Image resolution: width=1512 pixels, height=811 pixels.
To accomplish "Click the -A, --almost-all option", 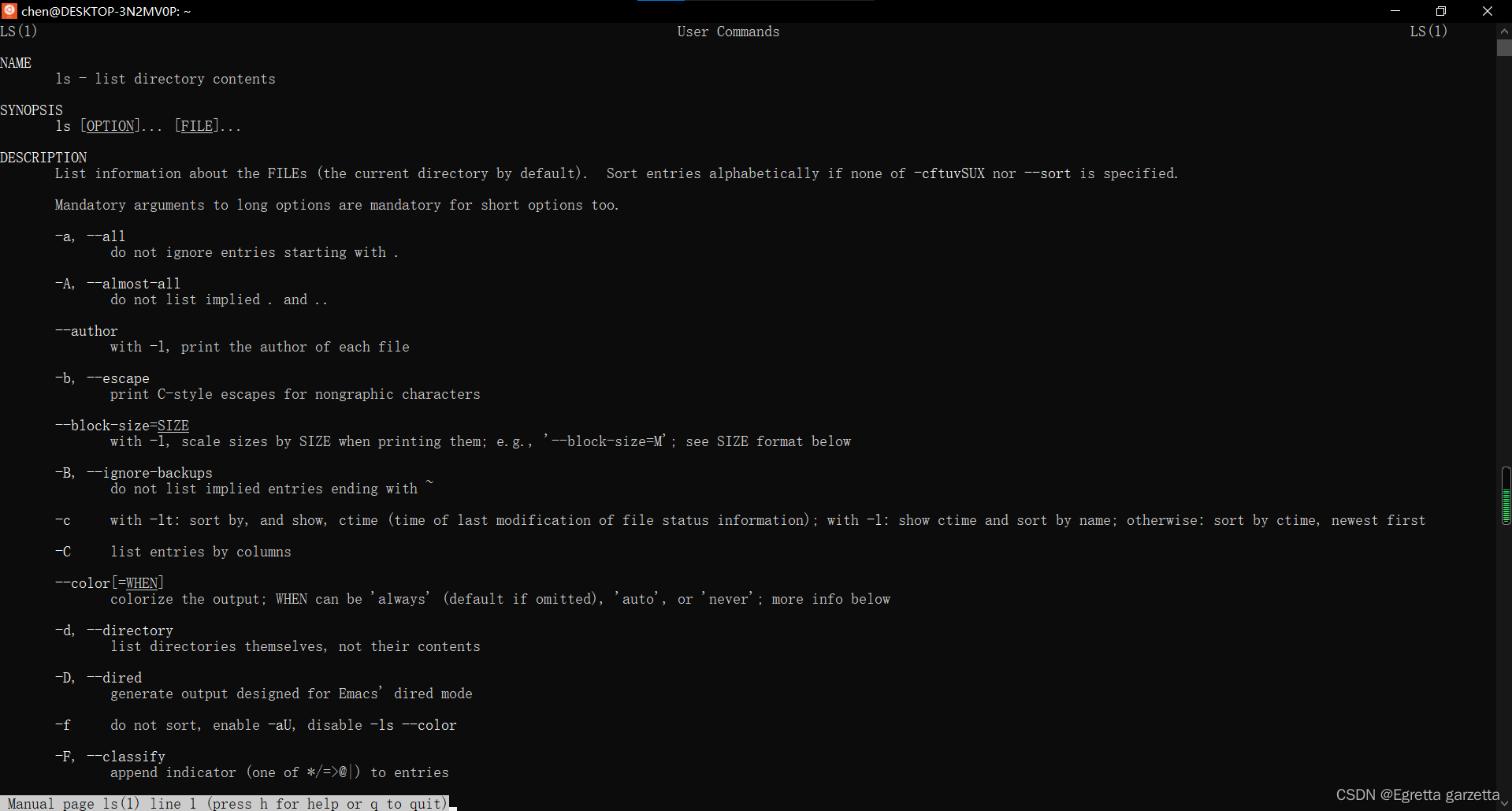I will [117, 284].
